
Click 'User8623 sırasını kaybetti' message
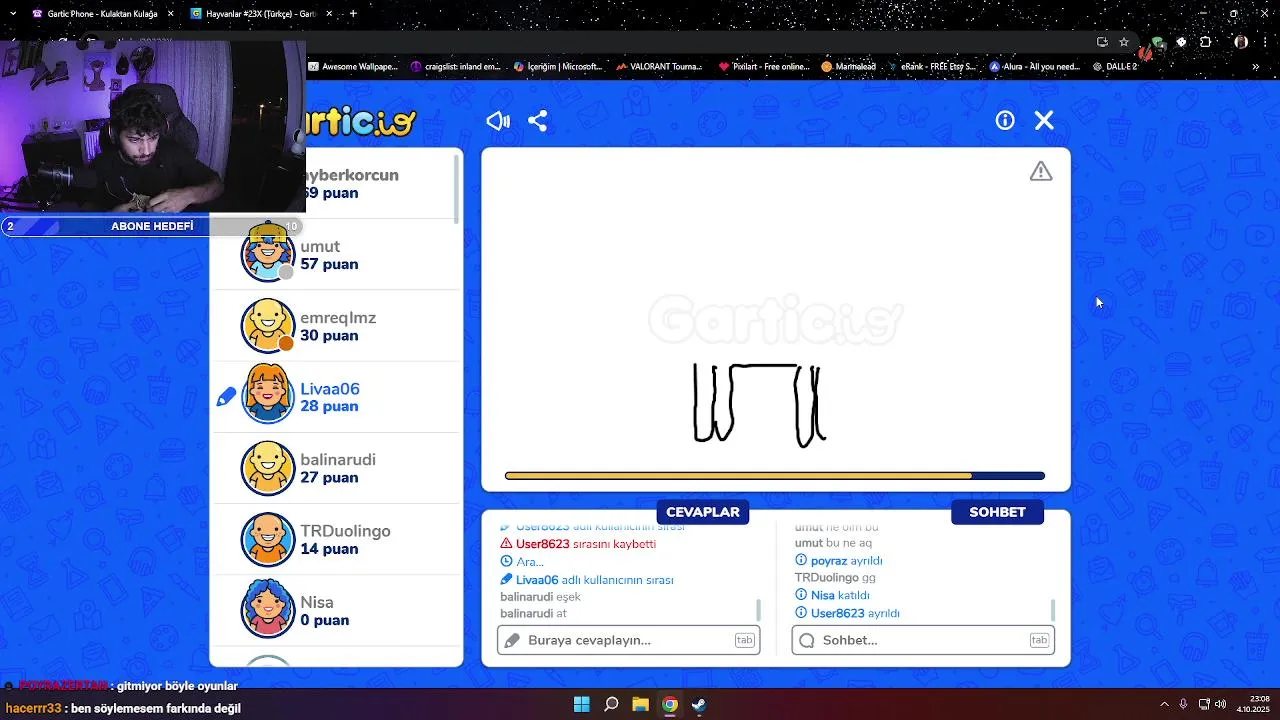click(578, 544)
